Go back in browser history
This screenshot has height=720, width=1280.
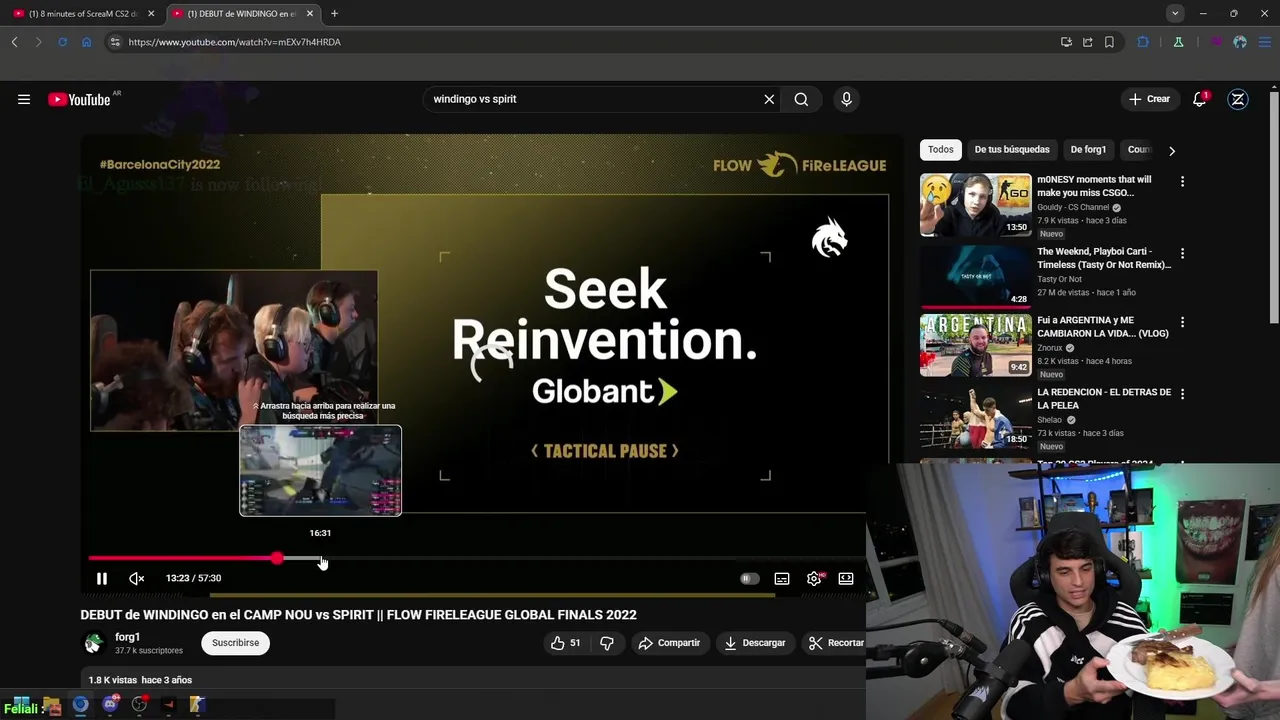click(14, 42)
